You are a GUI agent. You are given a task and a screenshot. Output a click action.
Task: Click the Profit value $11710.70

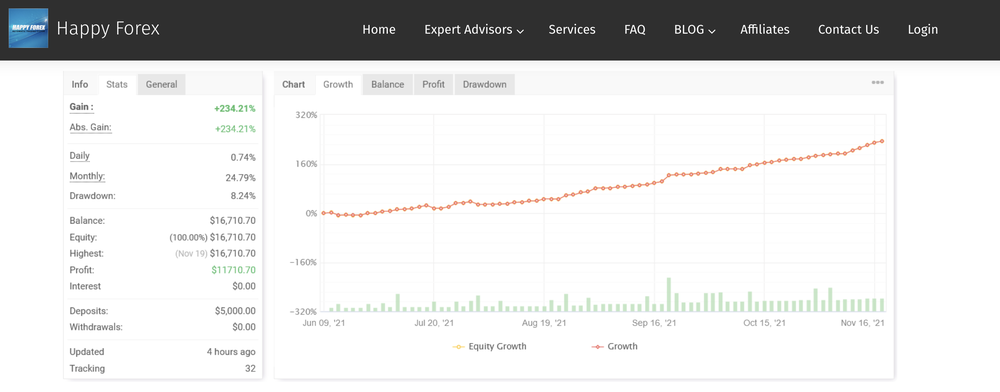233,270
